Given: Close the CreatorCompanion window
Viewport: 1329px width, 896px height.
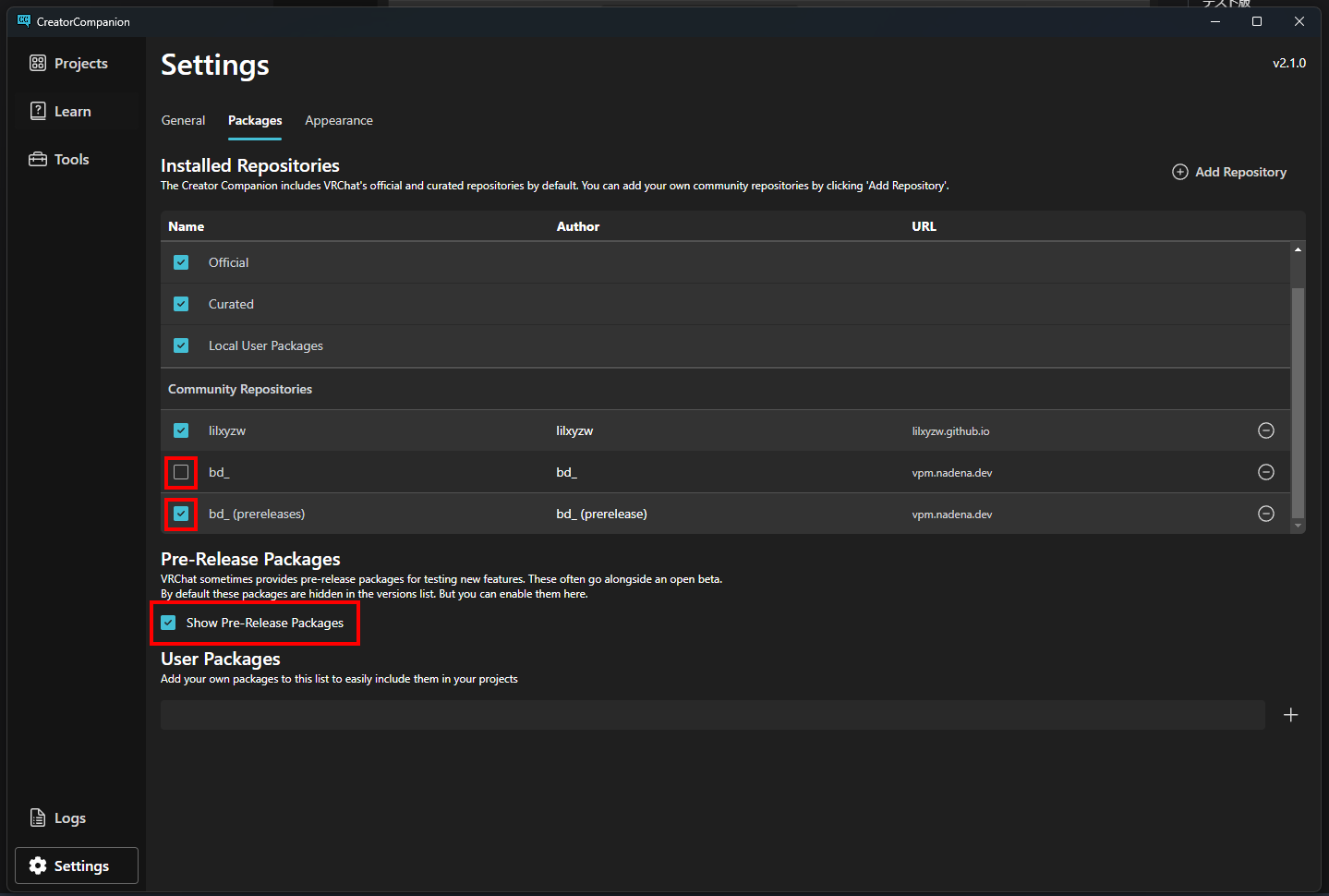Looking at the screenshot, I should (x=1299, y=21).
